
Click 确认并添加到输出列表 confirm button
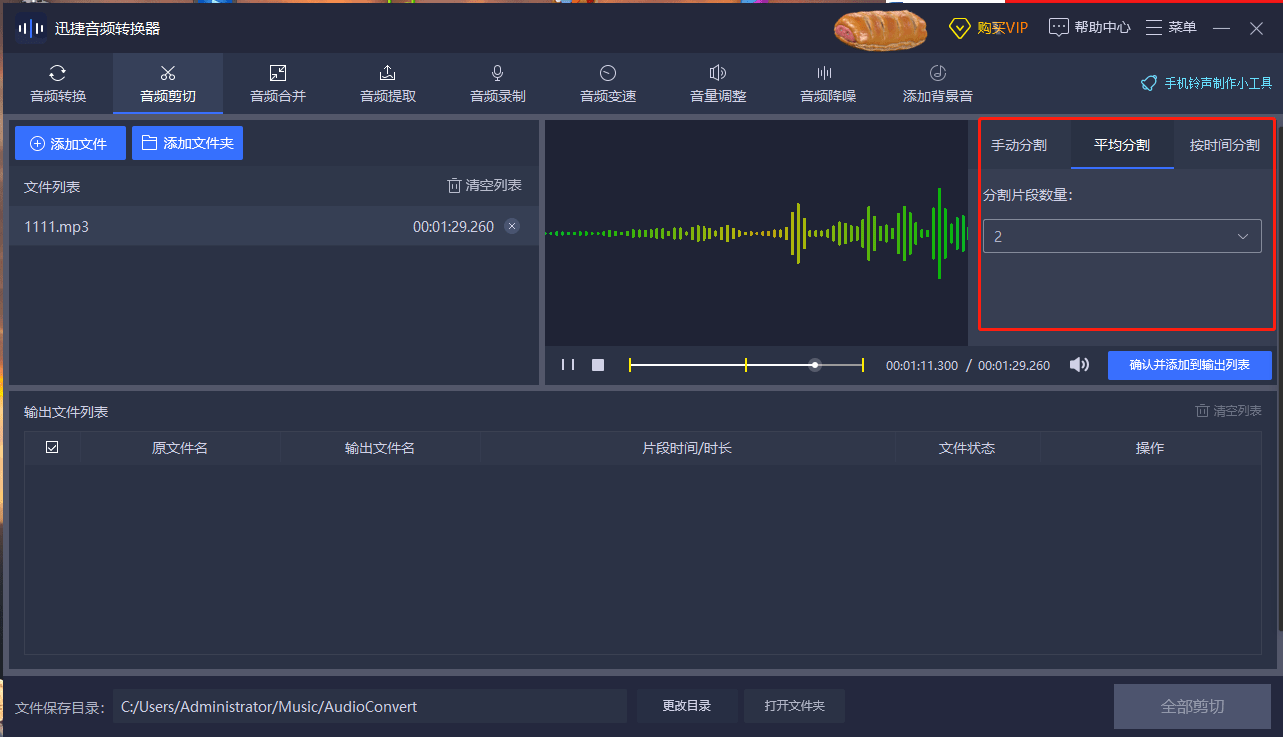coord(1190,365)
